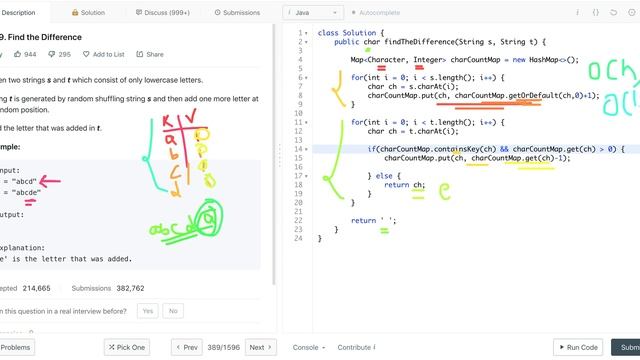Collapse the if block fold at line 14
The image size is (640, 360).
pyautogui.click(x=306, y=149)
